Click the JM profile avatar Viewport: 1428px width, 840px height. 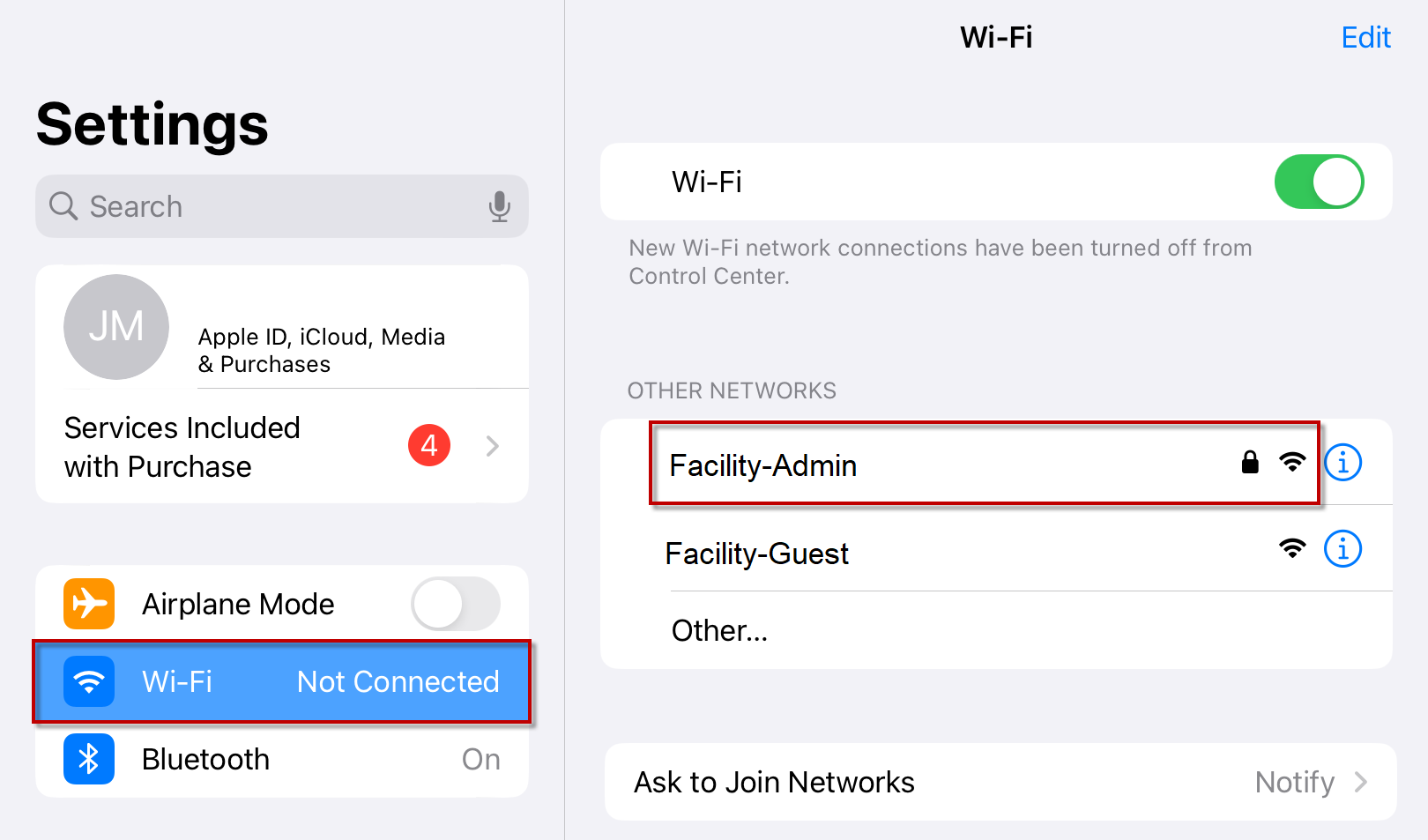pos(116,327)
